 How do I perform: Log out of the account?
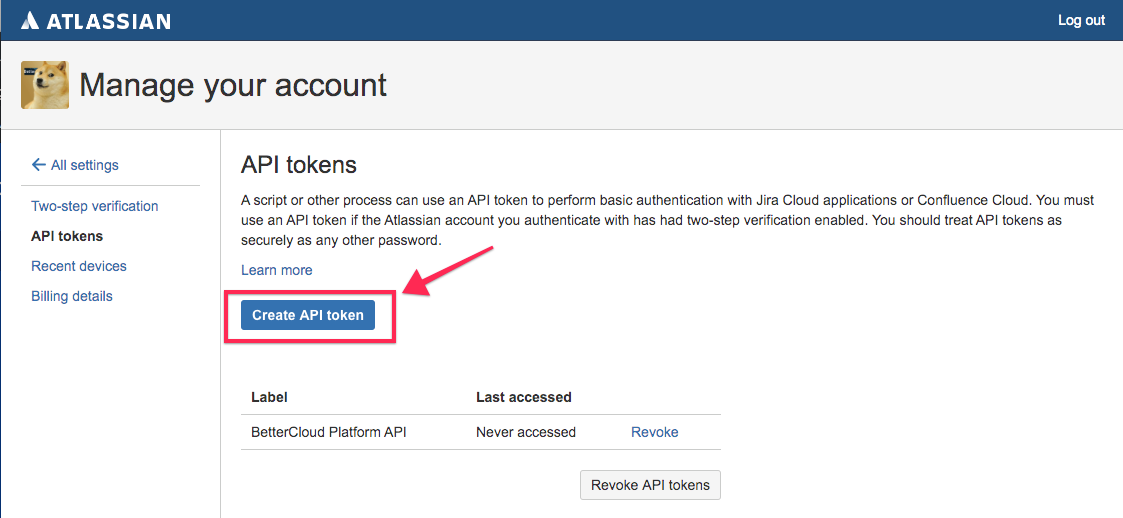1081,20
